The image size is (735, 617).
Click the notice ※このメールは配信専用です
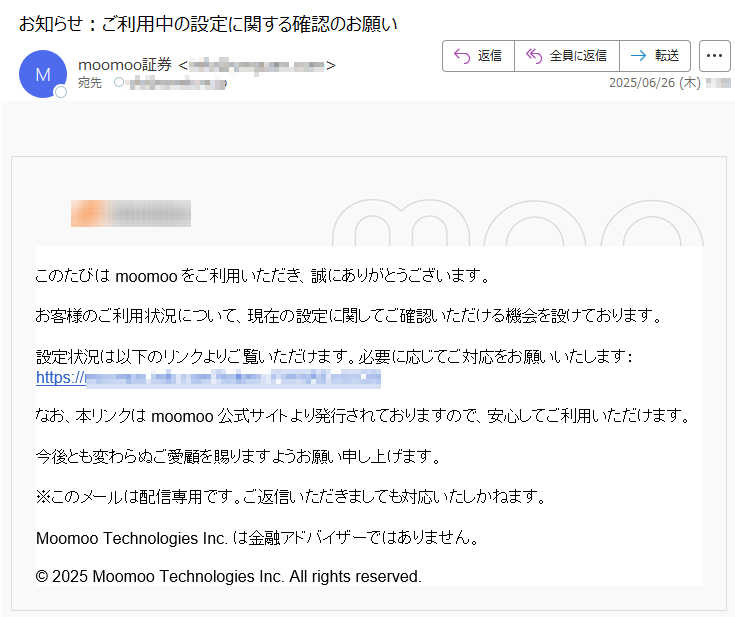point(291,497)
